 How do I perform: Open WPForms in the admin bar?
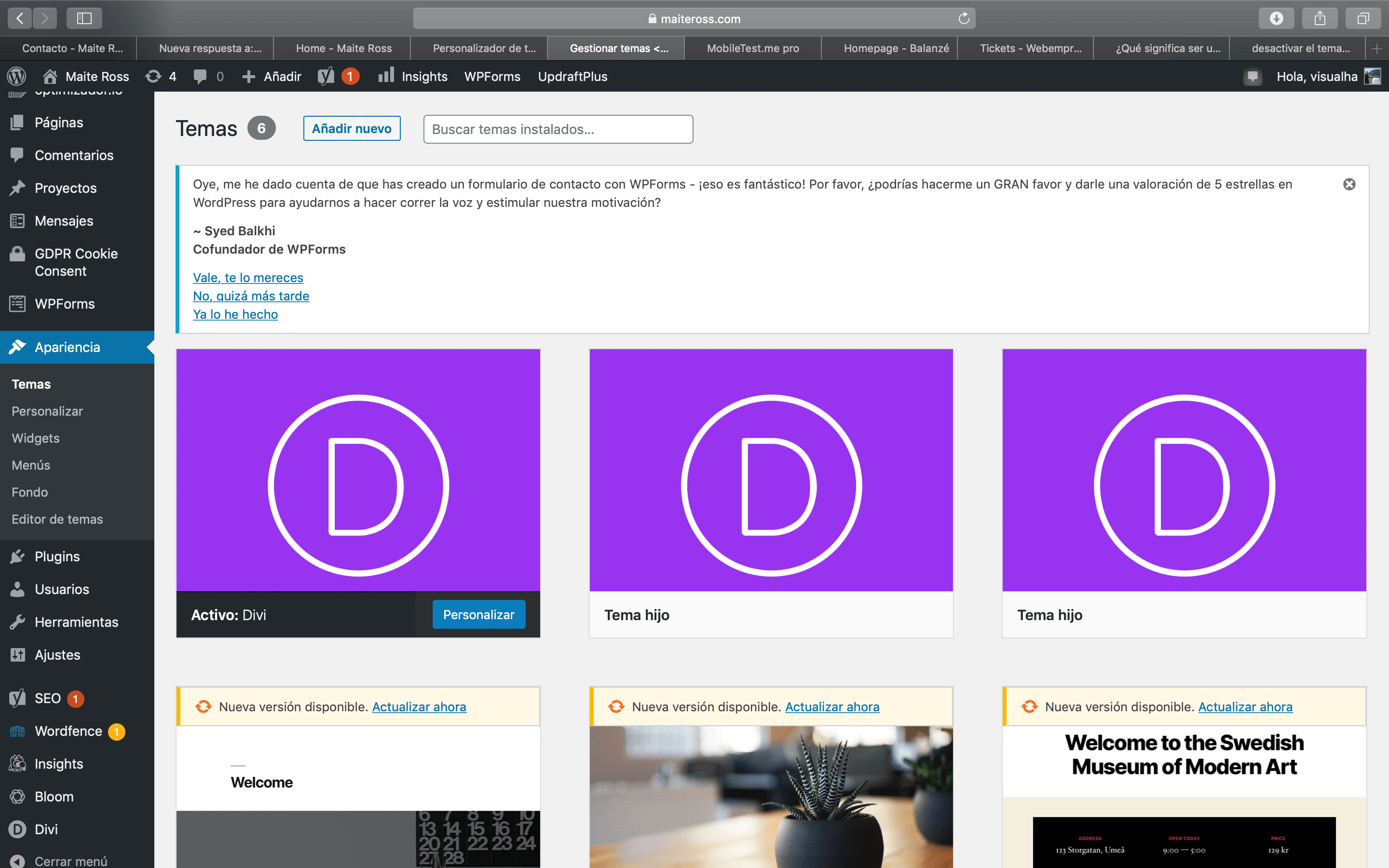(x=492, y=76)
